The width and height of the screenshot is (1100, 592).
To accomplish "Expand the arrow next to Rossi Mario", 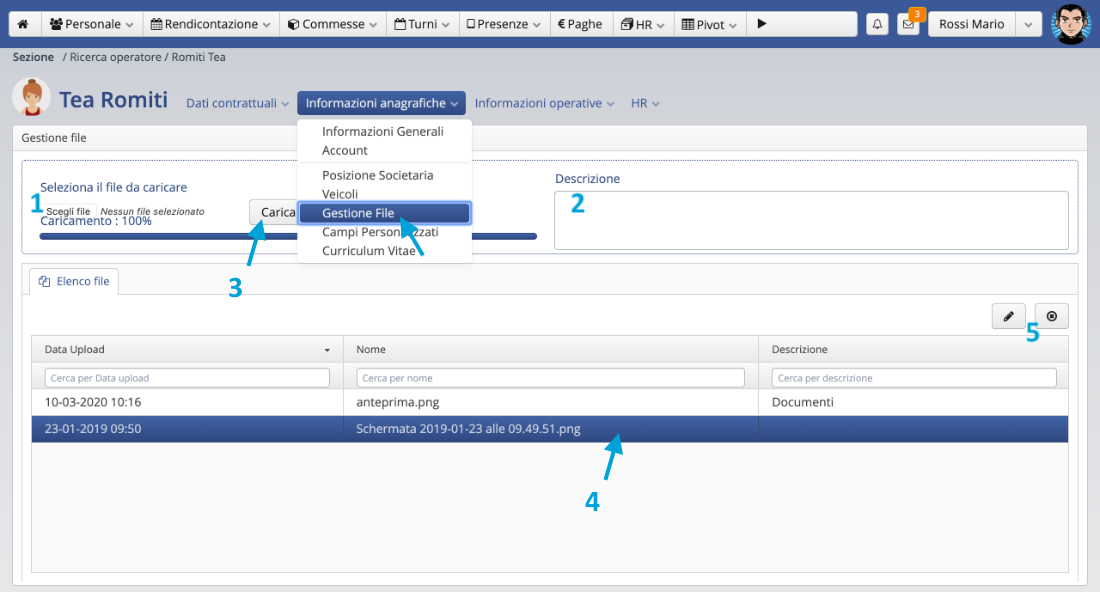I will [x=1029, y=25].
